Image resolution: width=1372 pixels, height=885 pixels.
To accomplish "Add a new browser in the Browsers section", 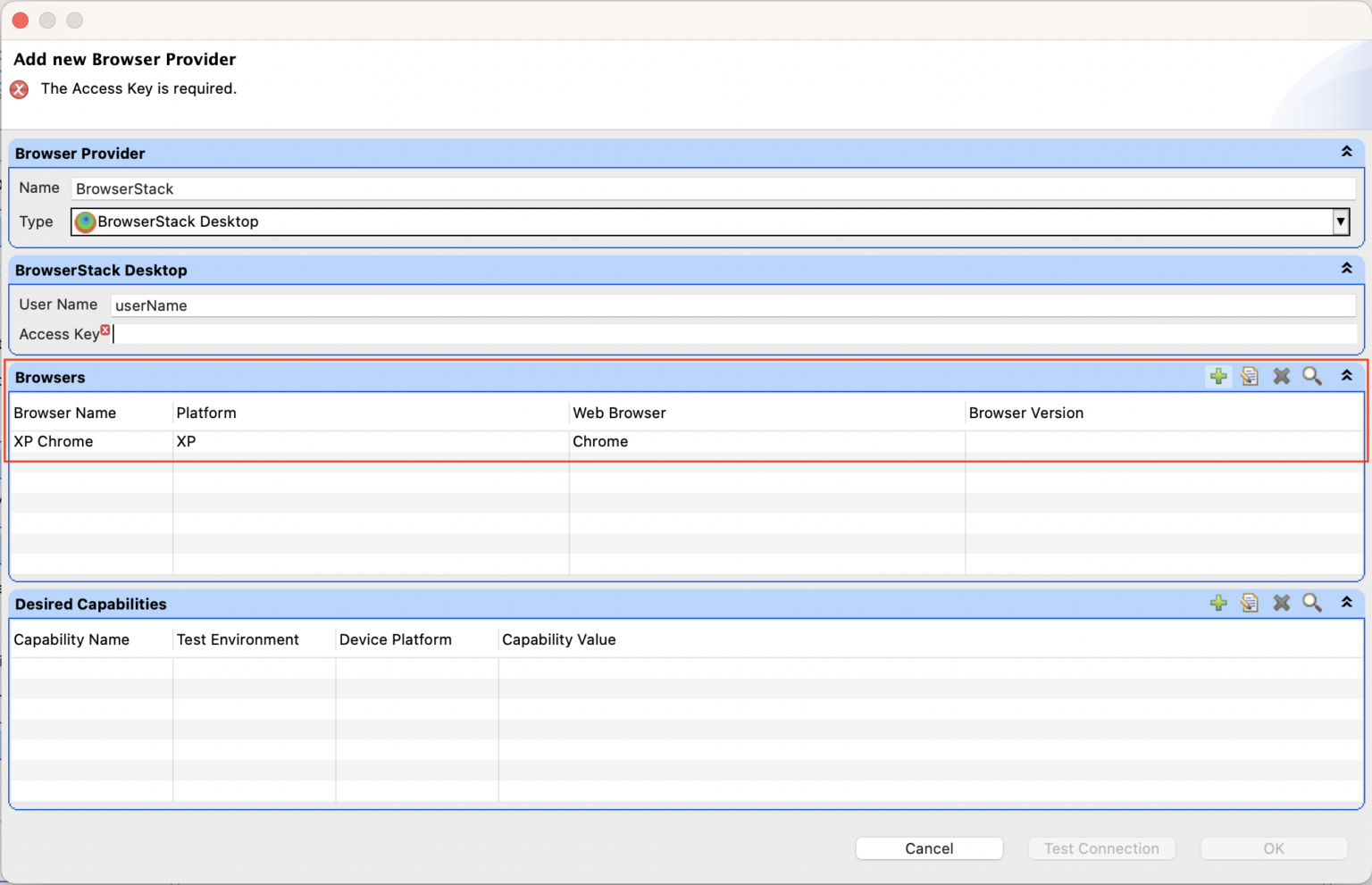I will click(1218, 376).
